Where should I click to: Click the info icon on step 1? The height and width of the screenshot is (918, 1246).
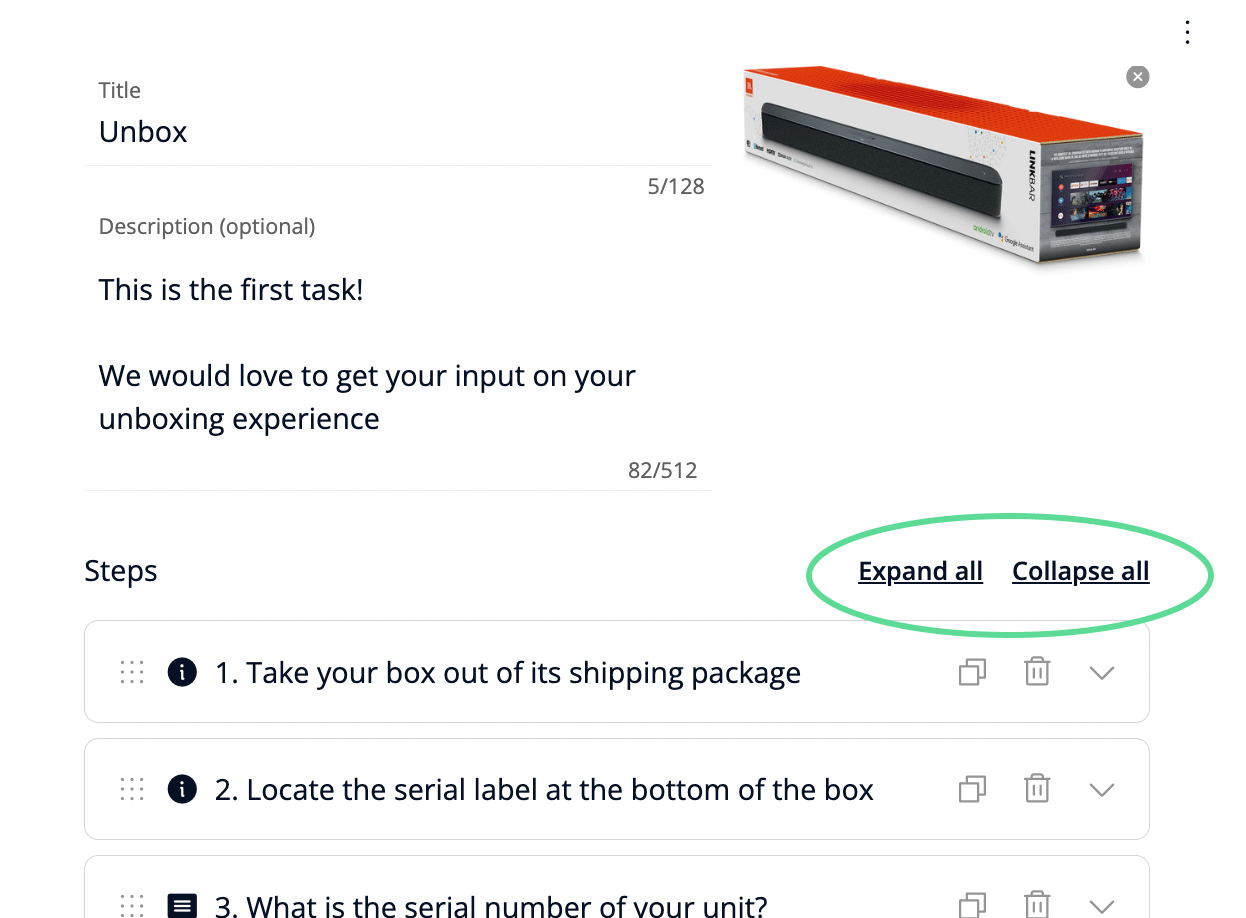(182, 672)
